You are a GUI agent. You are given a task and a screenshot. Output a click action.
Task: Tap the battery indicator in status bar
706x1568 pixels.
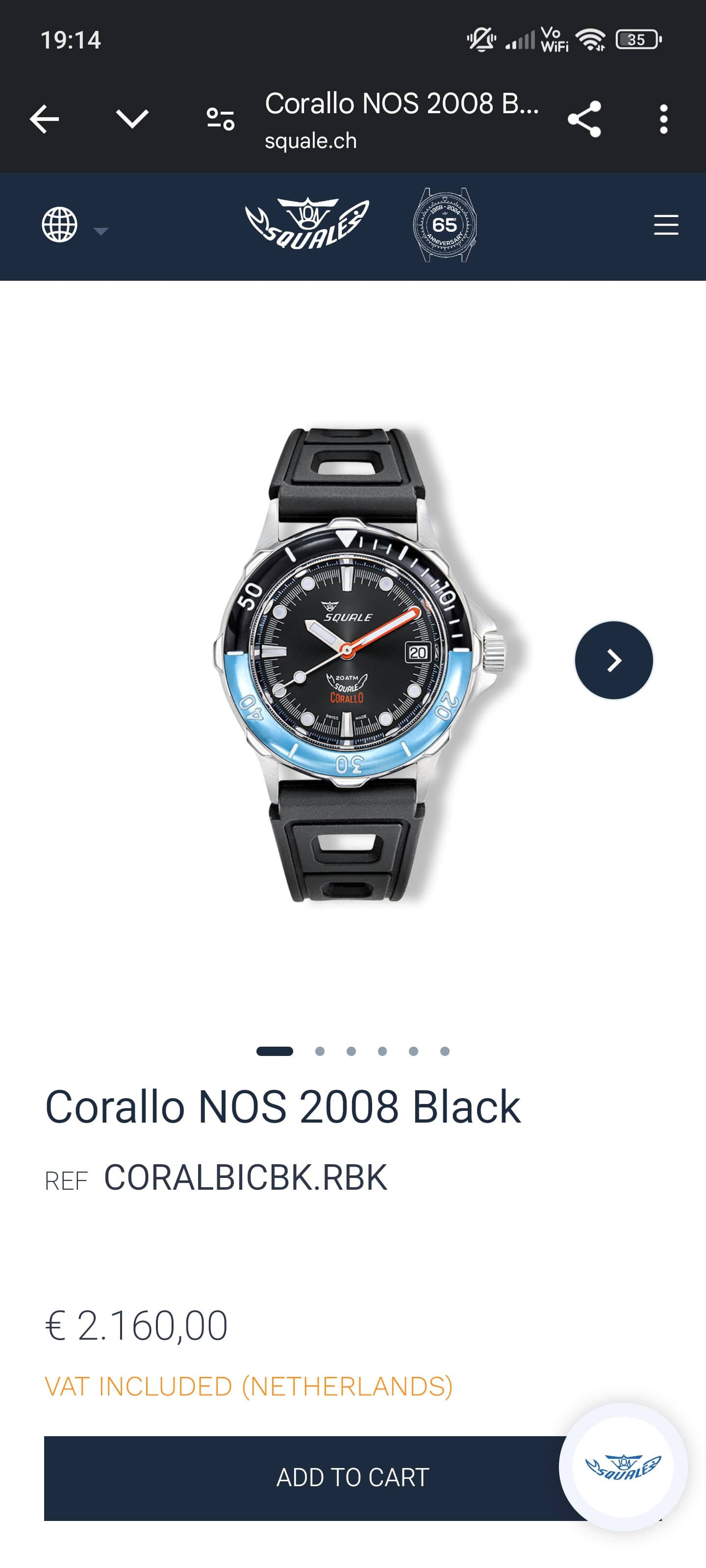638,40
